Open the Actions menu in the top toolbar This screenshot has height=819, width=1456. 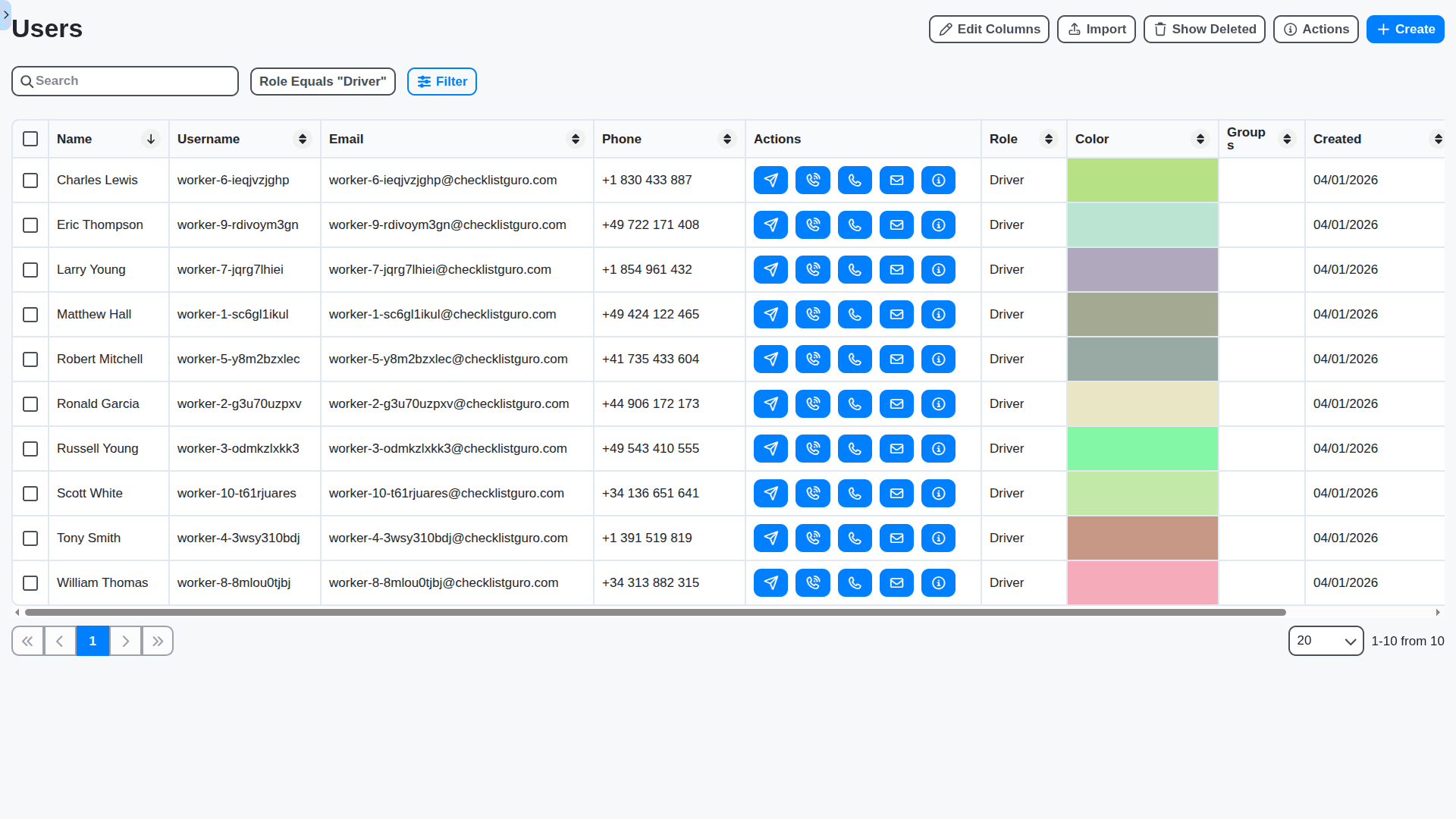coord(1315,30)
